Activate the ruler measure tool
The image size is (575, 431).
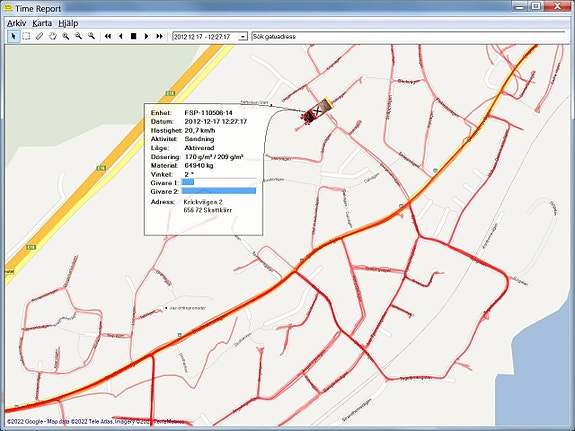click(x=39, y=36)
